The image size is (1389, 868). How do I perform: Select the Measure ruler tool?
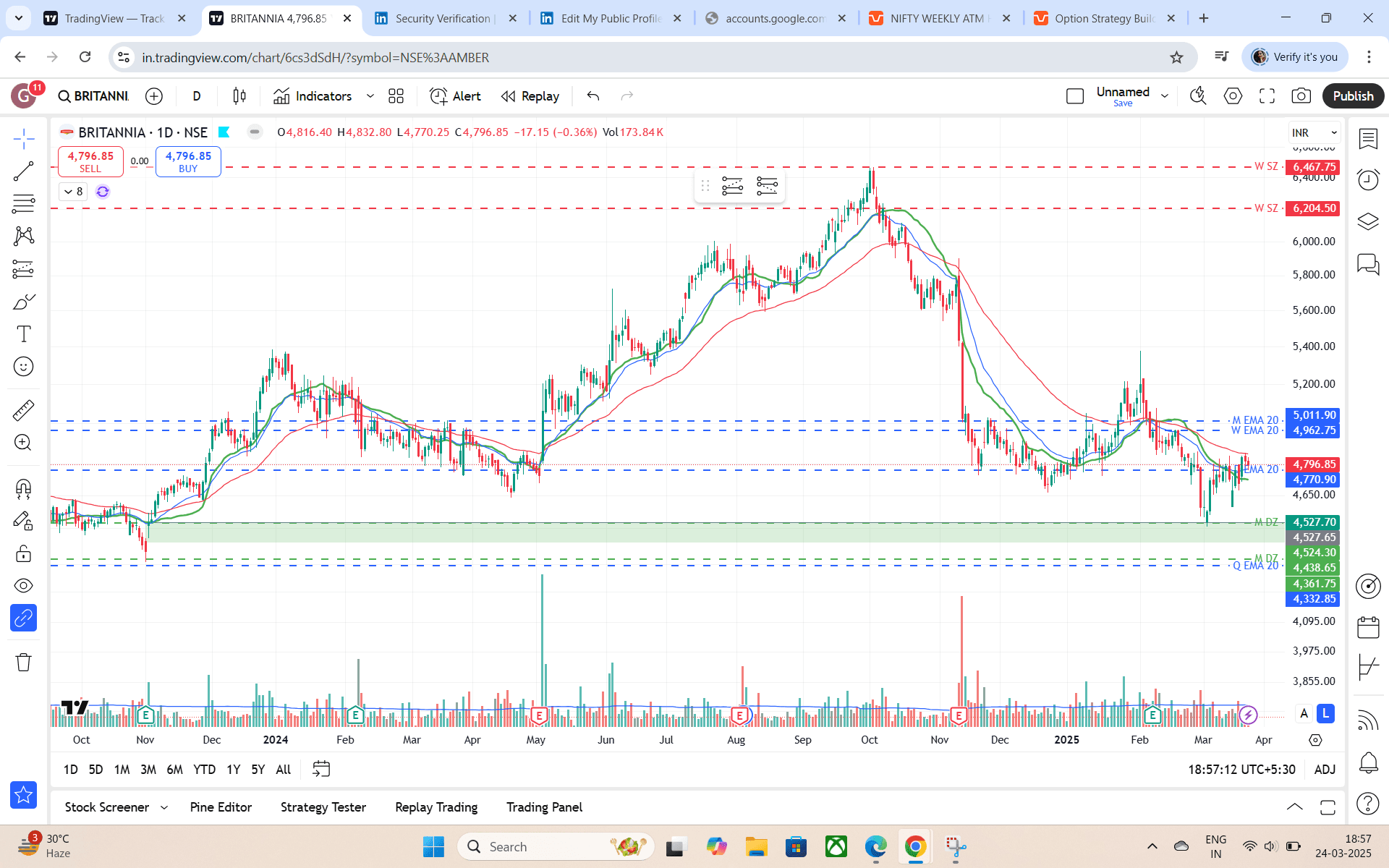click(24, 410)
